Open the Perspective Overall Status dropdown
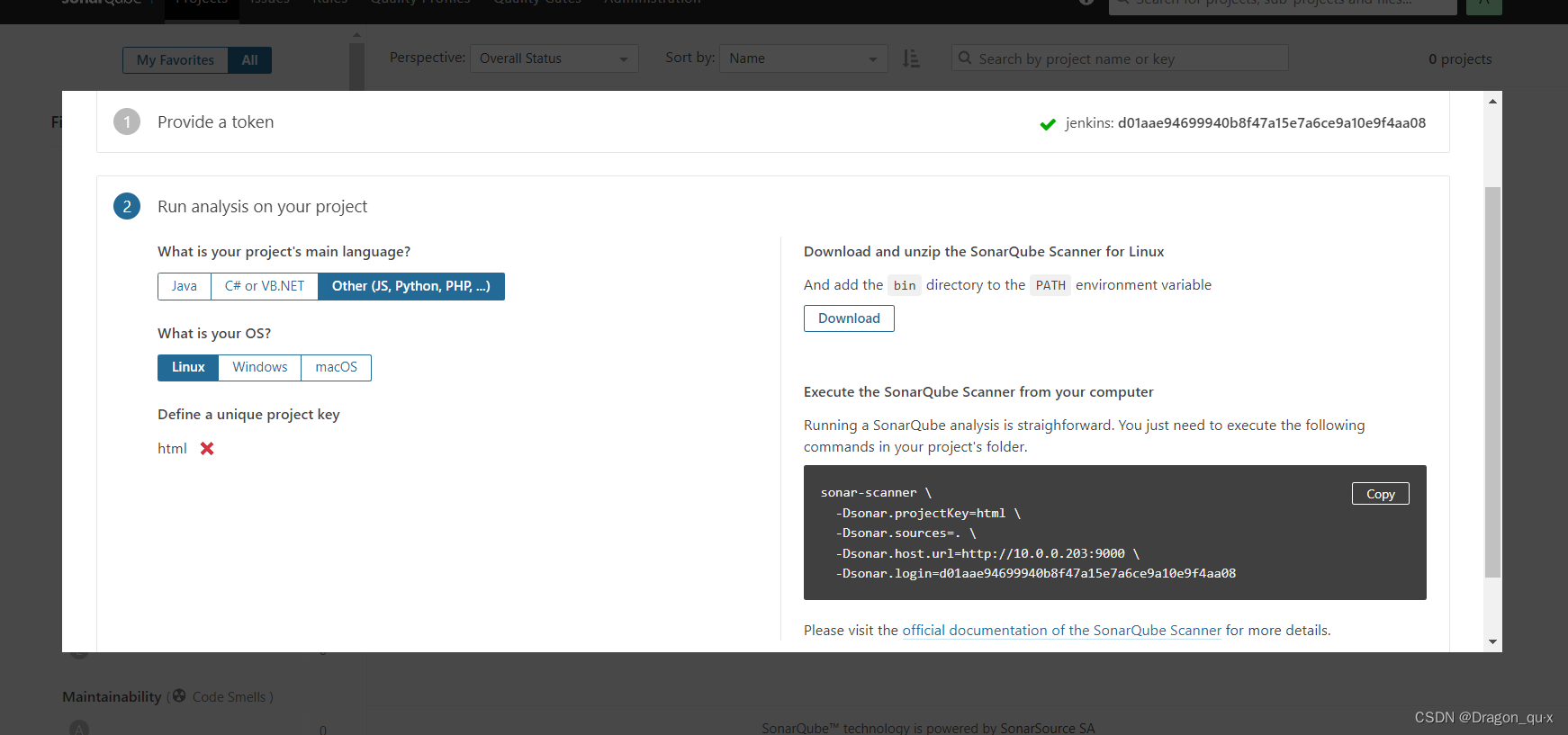 coord(554,58)
